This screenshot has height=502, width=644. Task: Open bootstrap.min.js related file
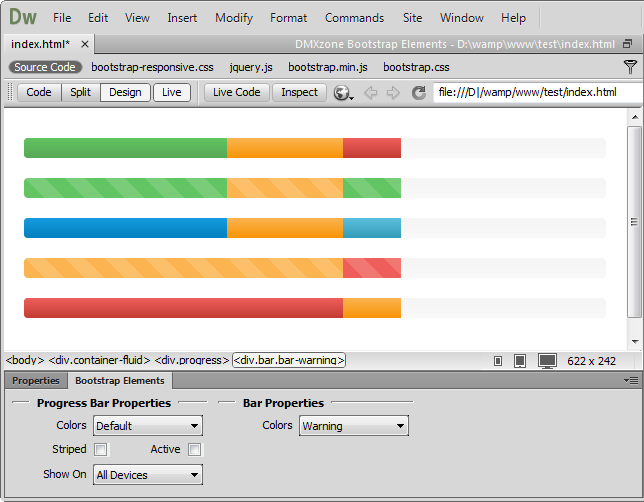(x=328, y=67)
